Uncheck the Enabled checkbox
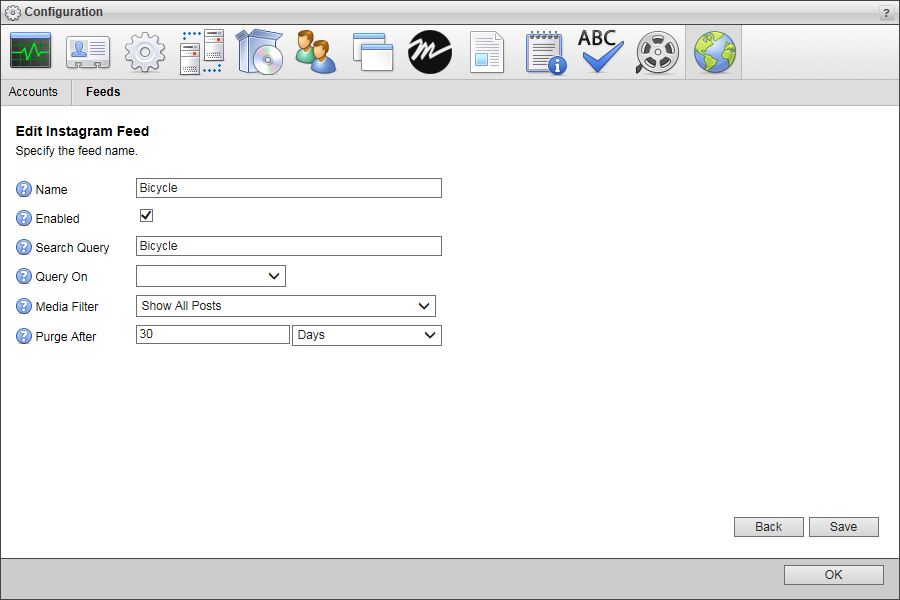900x600 pixels. pos(146,216)
